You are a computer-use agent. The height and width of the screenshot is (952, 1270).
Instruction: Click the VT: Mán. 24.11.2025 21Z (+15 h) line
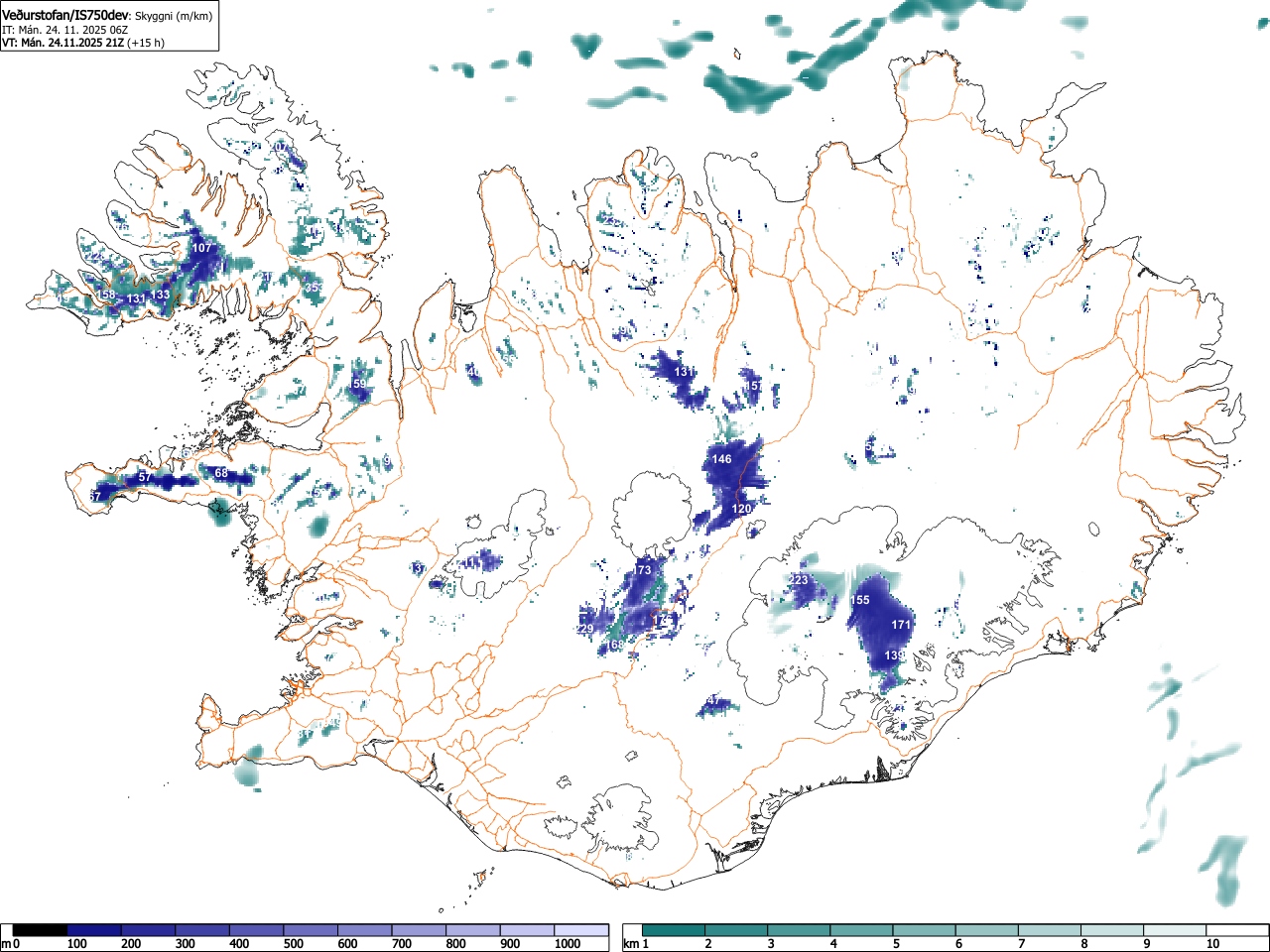tap(83, 43)
